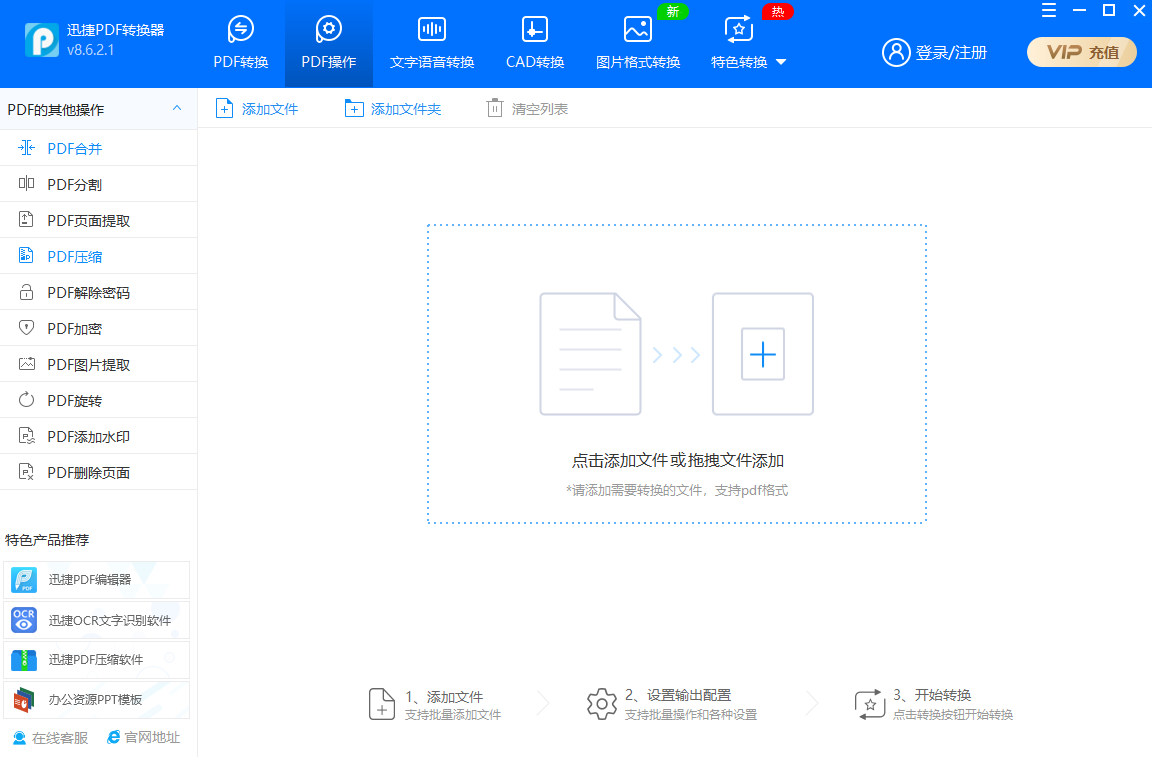
Task: Open the CAD转换 icon
Action: coord(535,29)
